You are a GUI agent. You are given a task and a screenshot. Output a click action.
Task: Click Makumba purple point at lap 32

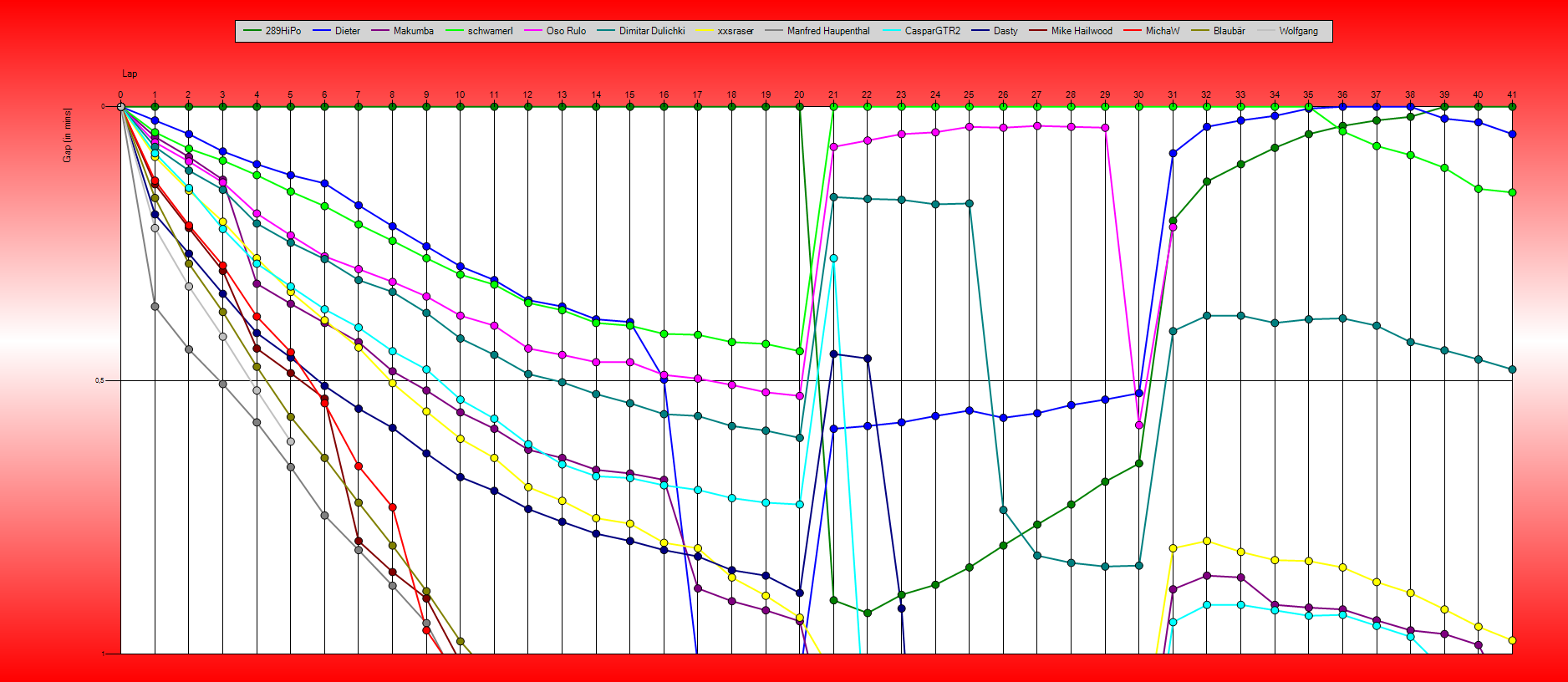pos(1207,576)
